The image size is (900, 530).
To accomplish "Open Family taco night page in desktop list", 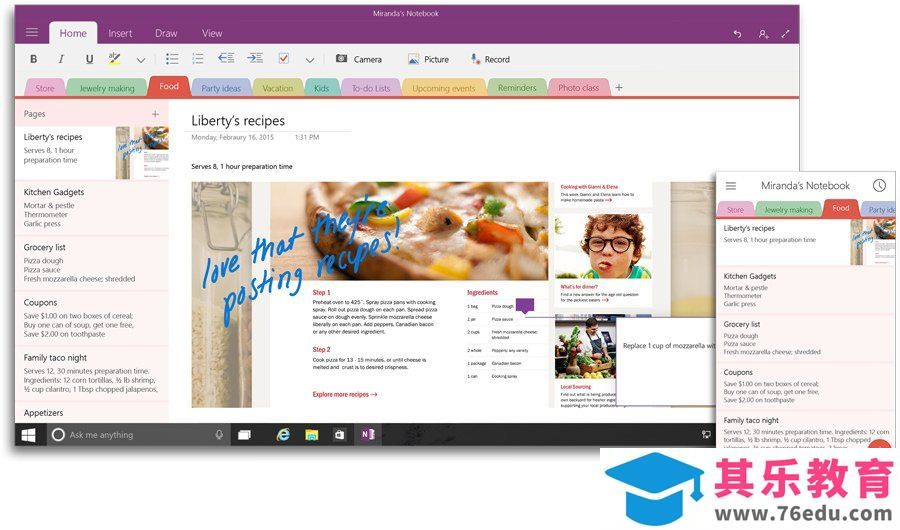I will pyautogui.click(x=92, y=373).
